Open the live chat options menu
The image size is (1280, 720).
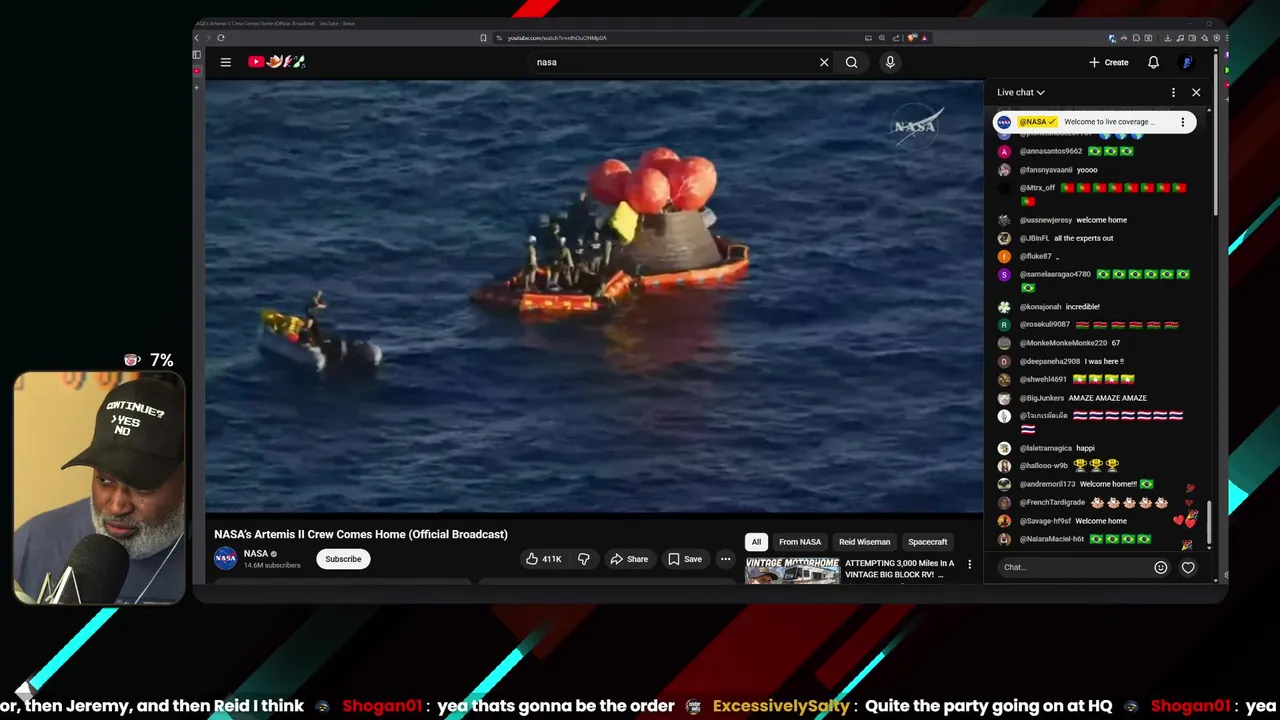[1173, 92]
